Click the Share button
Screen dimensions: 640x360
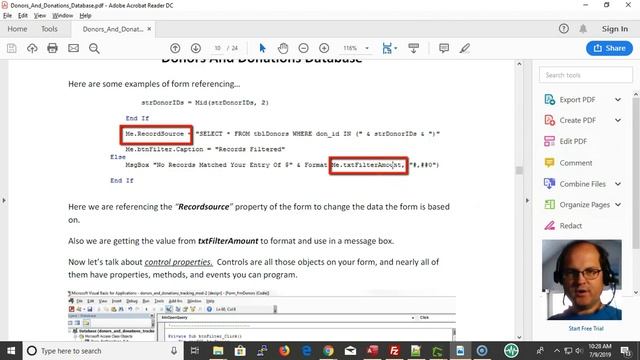pos(609,48)
